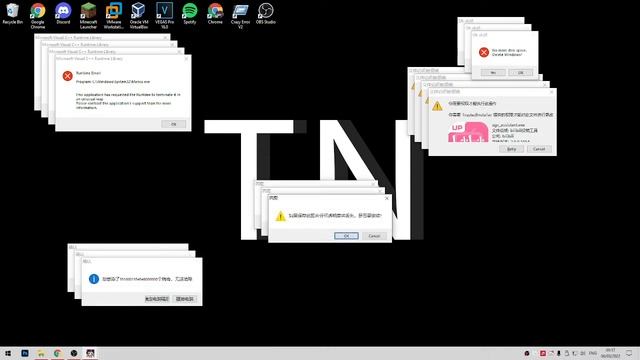Image resolution: width=640 pixels, height=360 pixels.
Task: Click the ENG language indicator
Action: pos(593,353)
